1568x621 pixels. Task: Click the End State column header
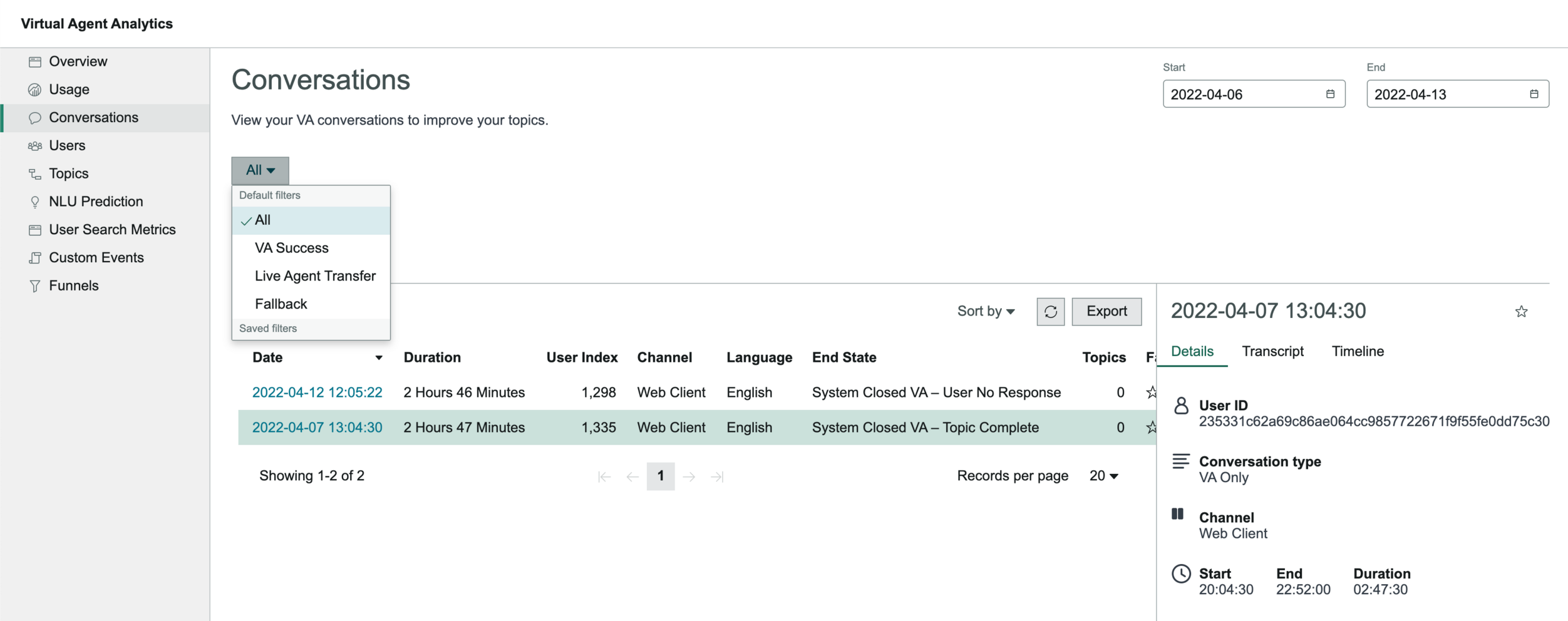[x=844, y=358]
